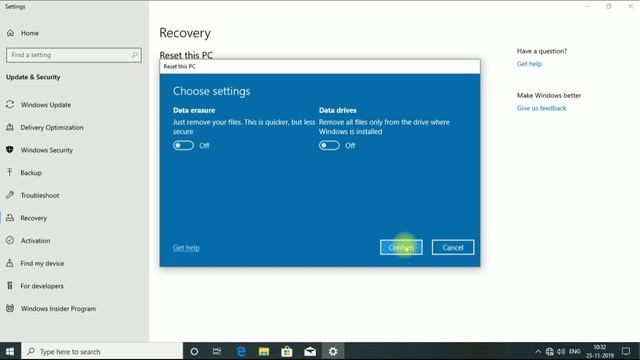Click the Home house icon
Image resolution: width=640 pixels, height=360 pixels.
point(10,33)
